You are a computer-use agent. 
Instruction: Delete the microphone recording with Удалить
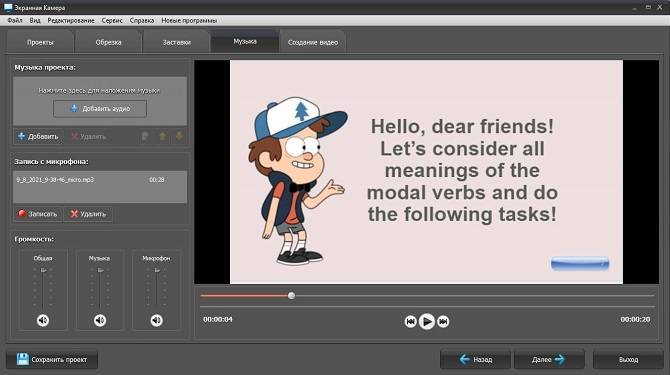pyautogui.click(x=88, y=214)
